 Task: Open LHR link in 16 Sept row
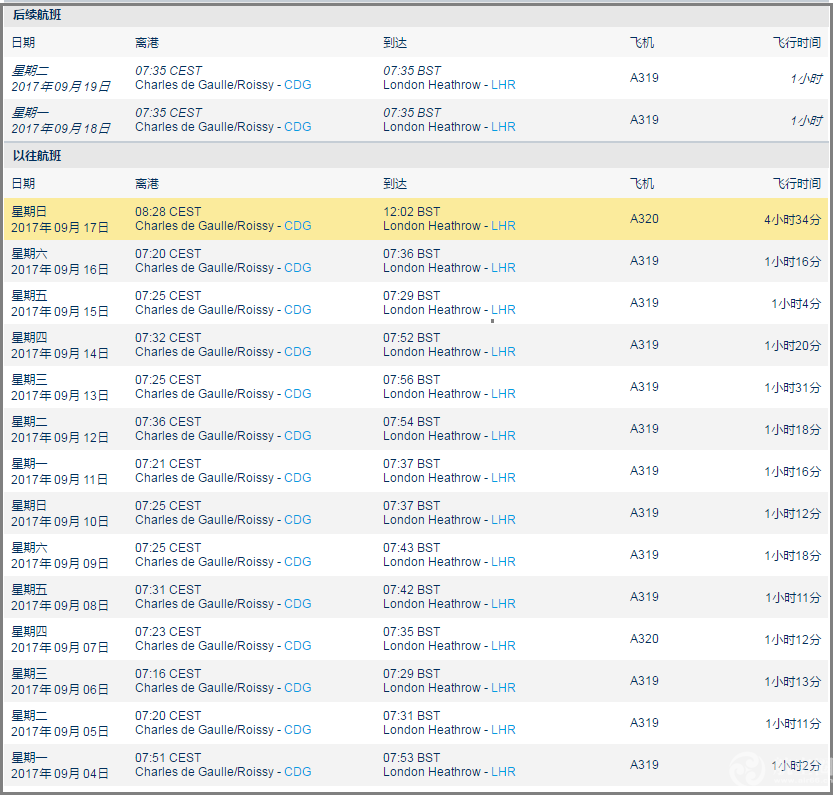pyautogui.click(x=503, y=268)
